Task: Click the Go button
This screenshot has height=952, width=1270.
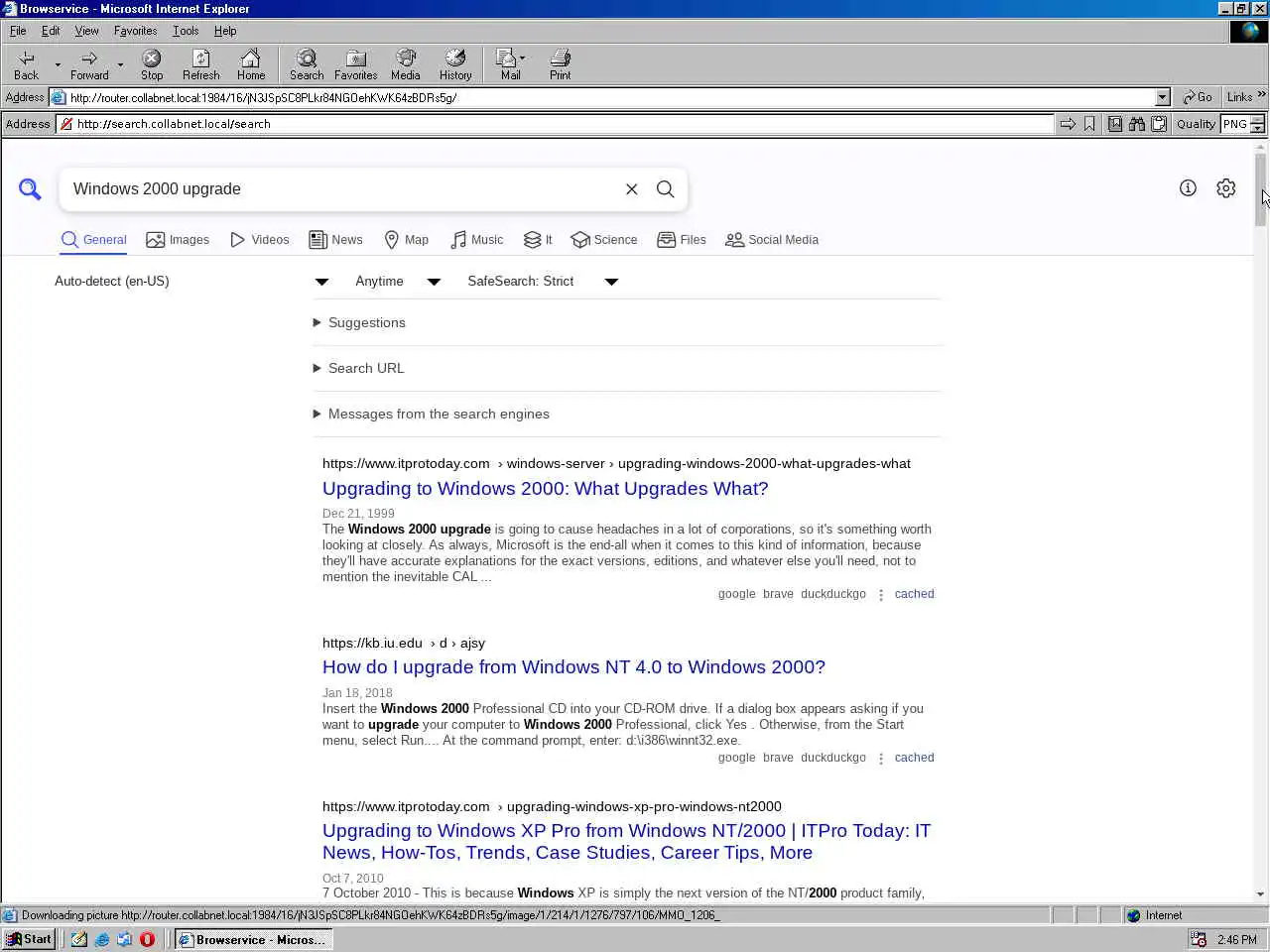Action: 1198,97
